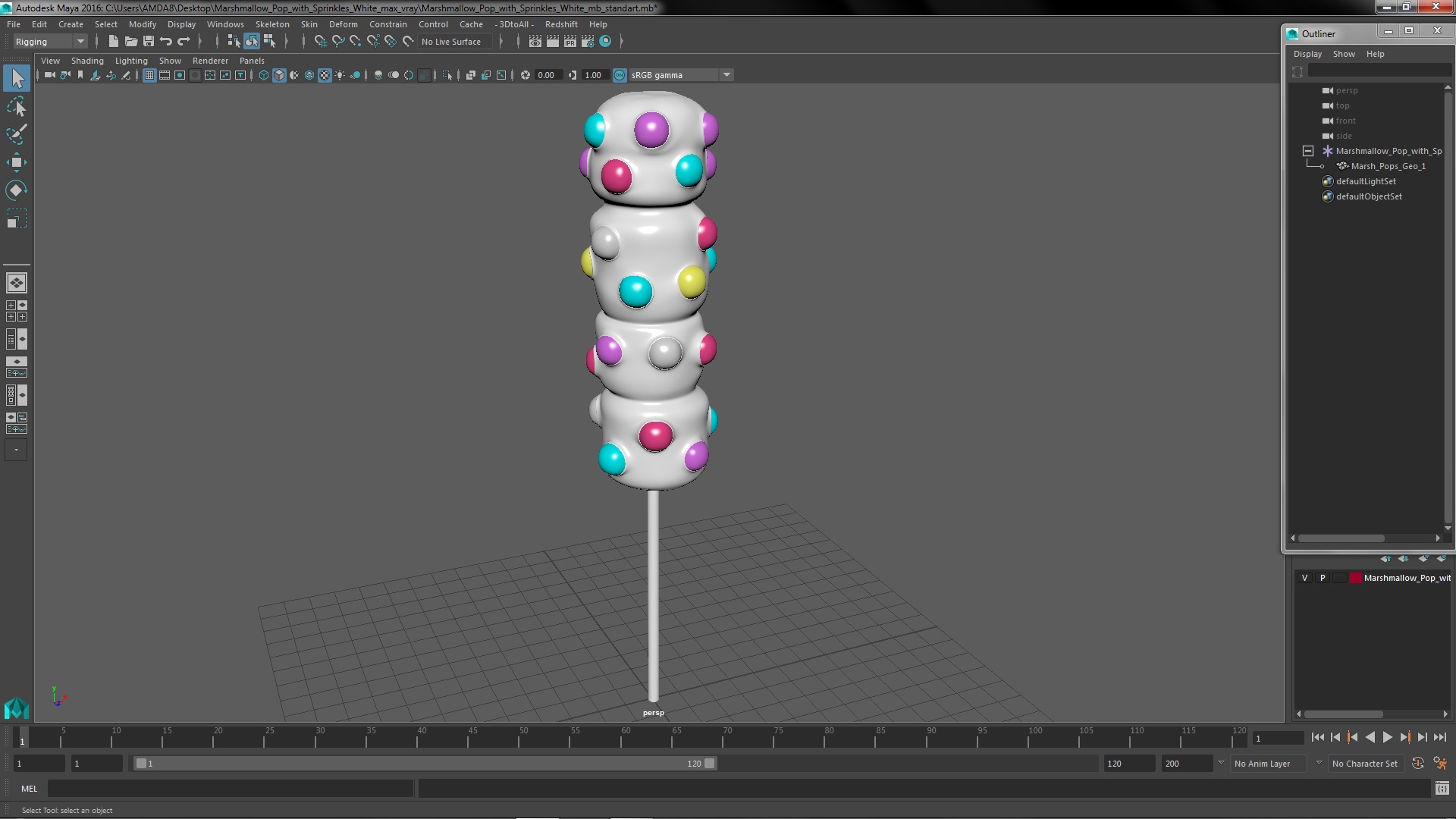
Task: Activate the Paint Selection tool
Action: point(16,135)
